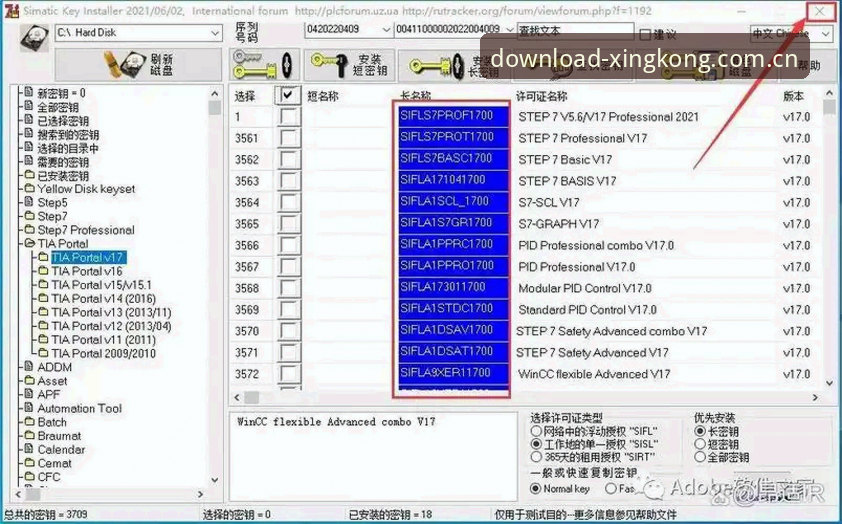Select the APF tree item
This screenshot has height=524, width=842.
pyautogui.click(x=48, y=394)
